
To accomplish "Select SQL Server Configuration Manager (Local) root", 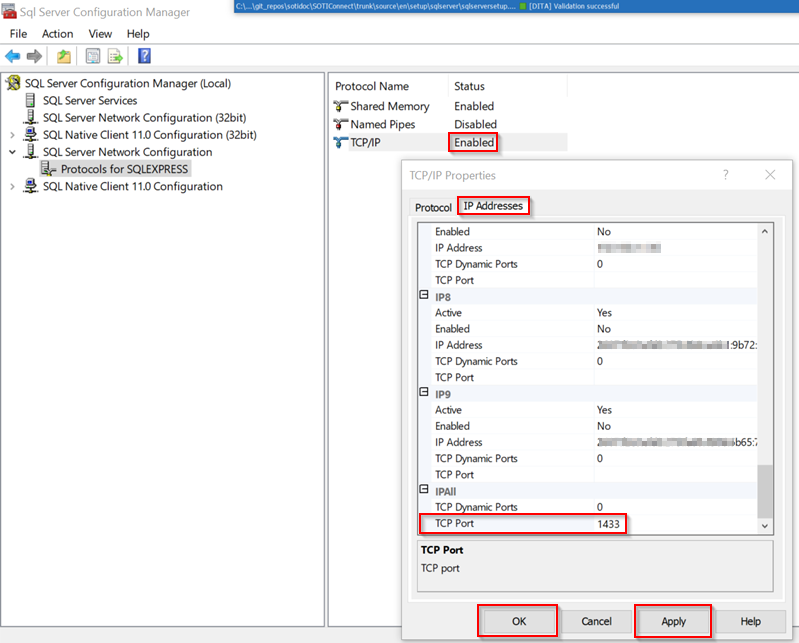I will click(128, 83).
